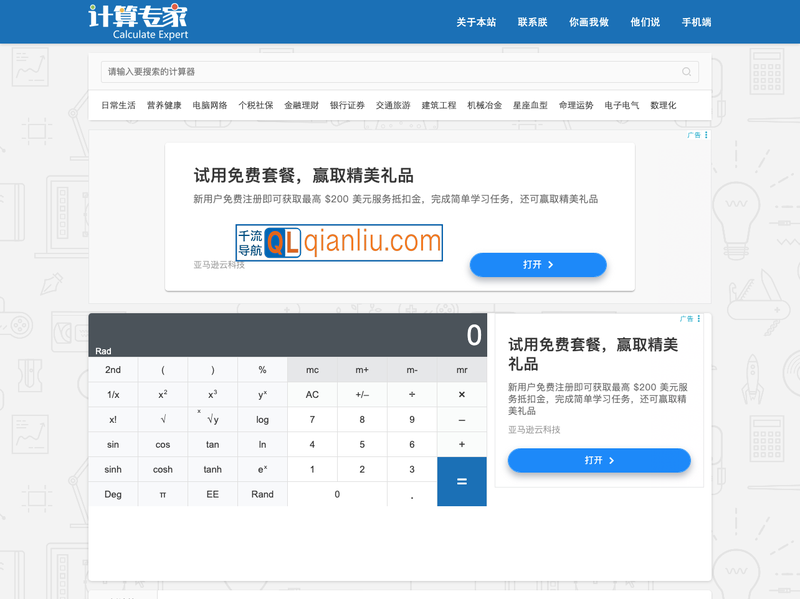Screen dimensions: 800x599
Task: Click the AC clear button on calculator
Action: (312, 394)
